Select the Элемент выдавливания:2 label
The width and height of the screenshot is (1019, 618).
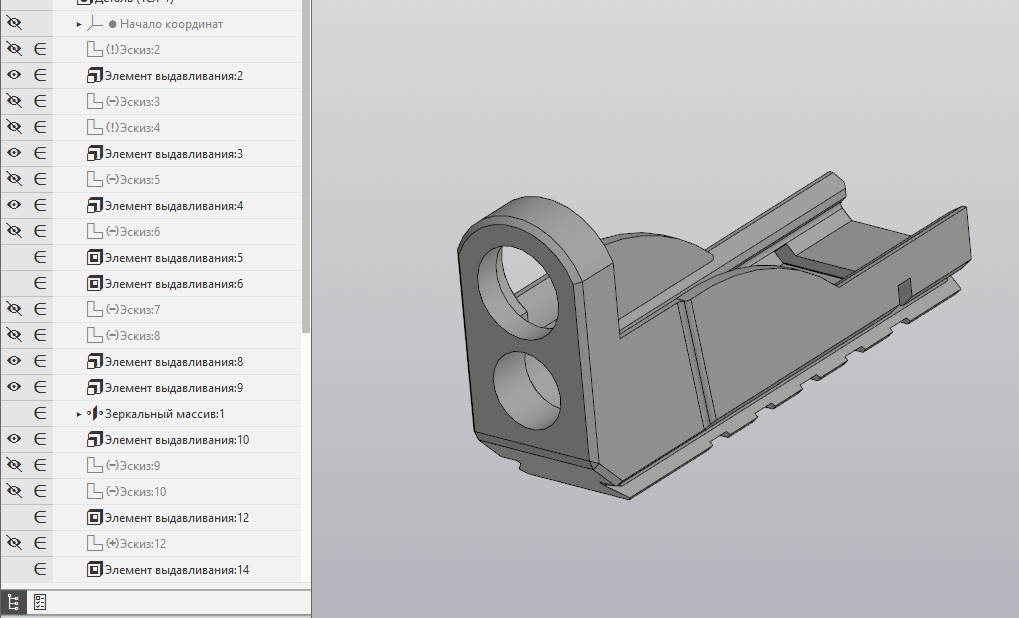coord(174,76)
